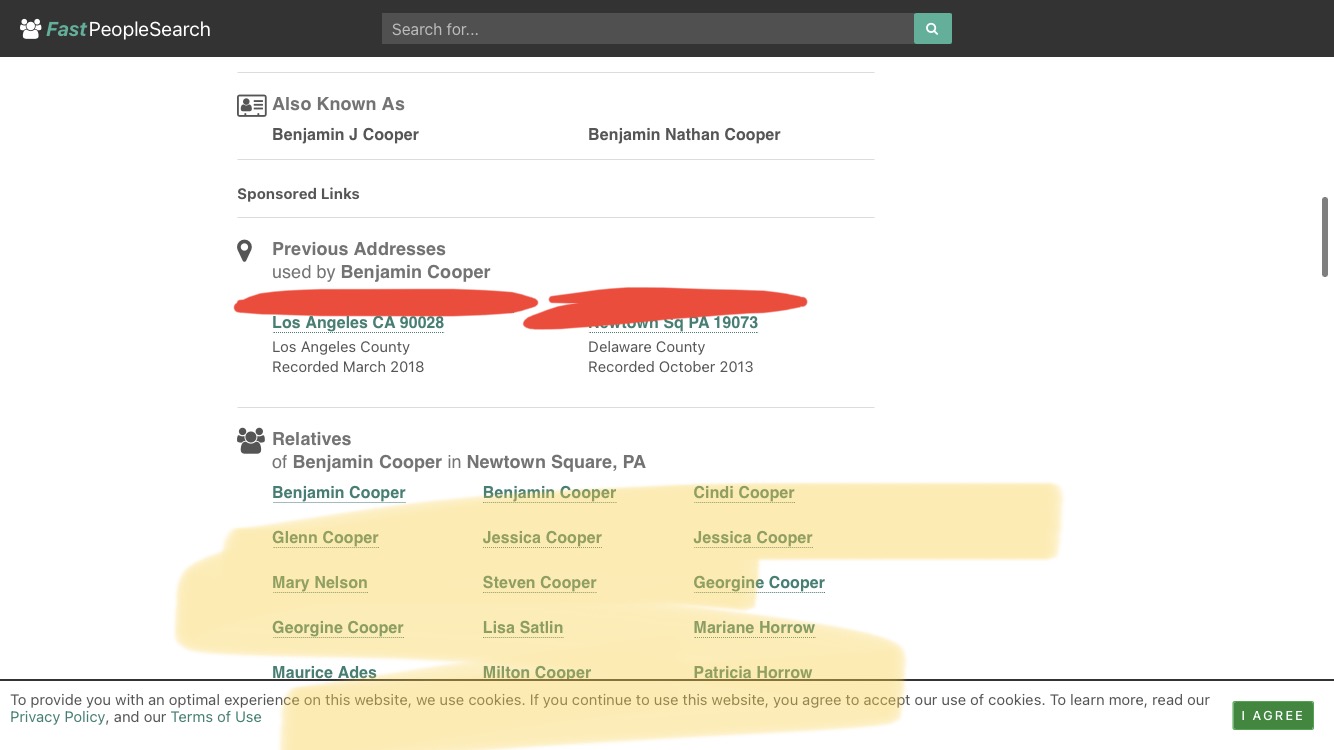
Task: Open relative Lisa Satlin's profile
Action: point(523,628)
